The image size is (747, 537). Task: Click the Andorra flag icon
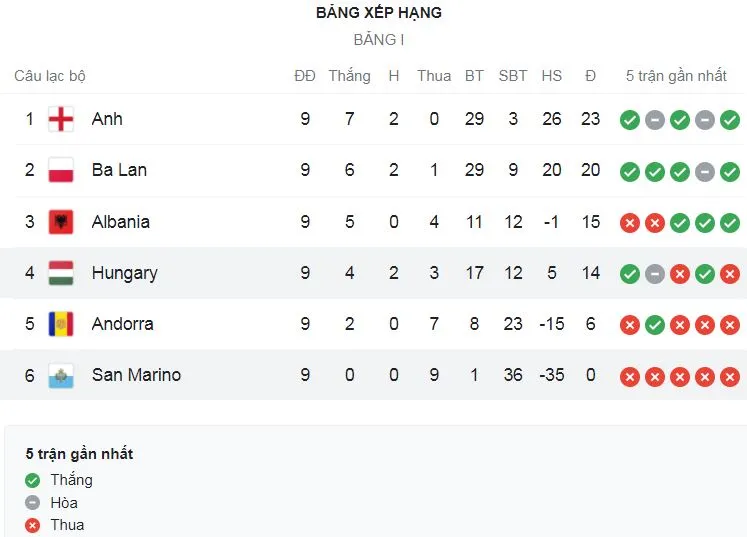click(x=61, y=324)
